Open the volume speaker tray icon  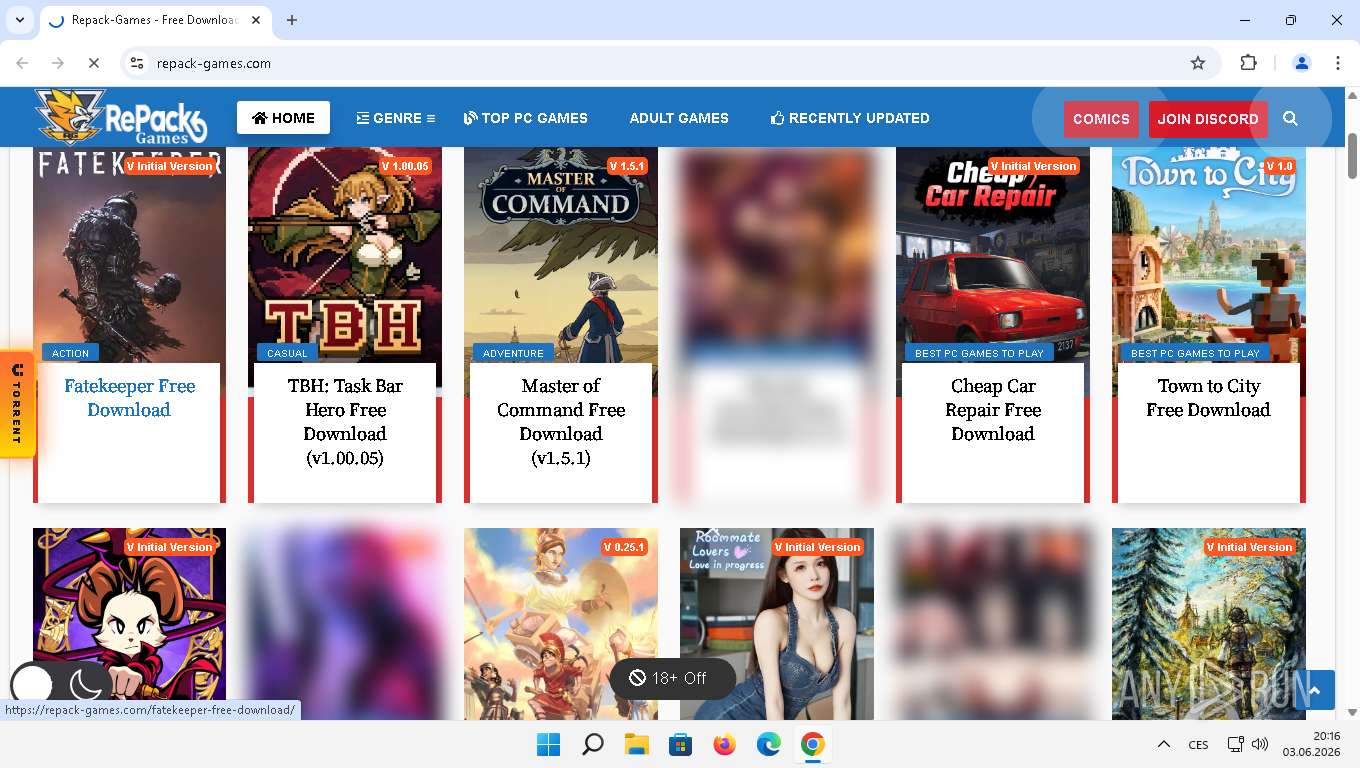[x=1260, y=744]
